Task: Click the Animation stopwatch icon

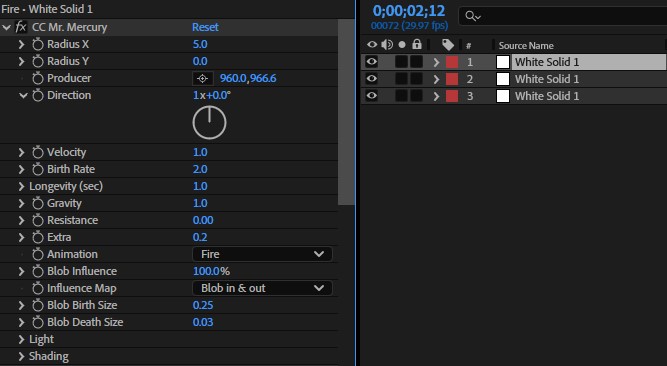Action: tap(38, 254)
